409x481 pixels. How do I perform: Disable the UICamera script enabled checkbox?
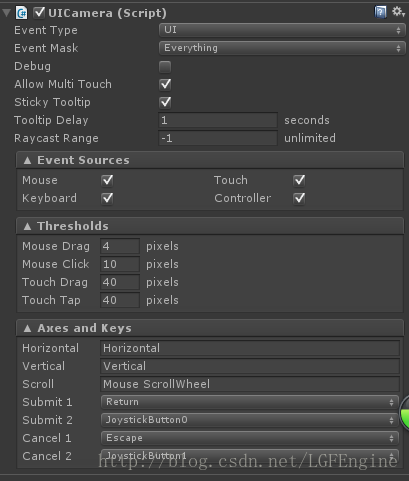tap(39, 13)
